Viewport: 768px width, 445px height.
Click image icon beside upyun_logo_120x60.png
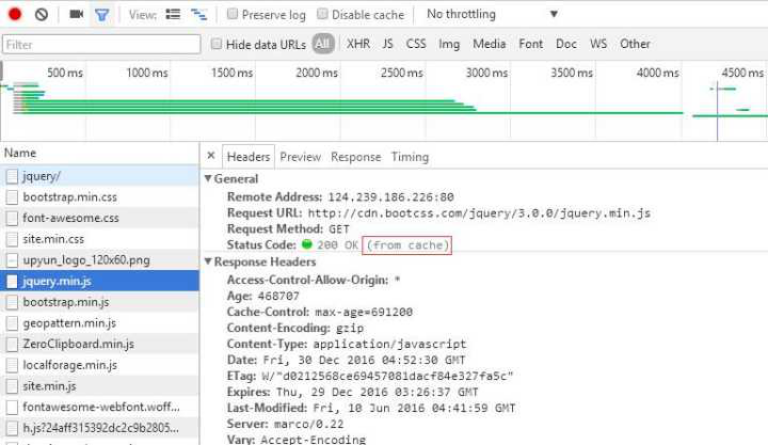(x=12, y=260)
